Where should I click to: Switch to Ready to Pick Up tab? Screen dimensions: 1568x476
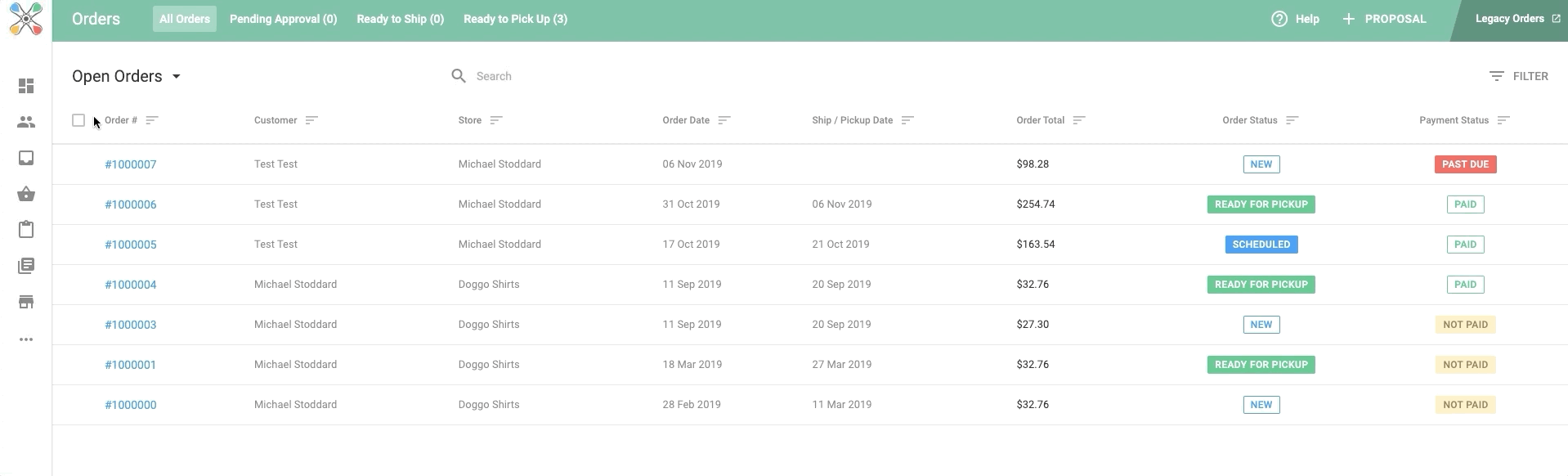tap(515, 19)
